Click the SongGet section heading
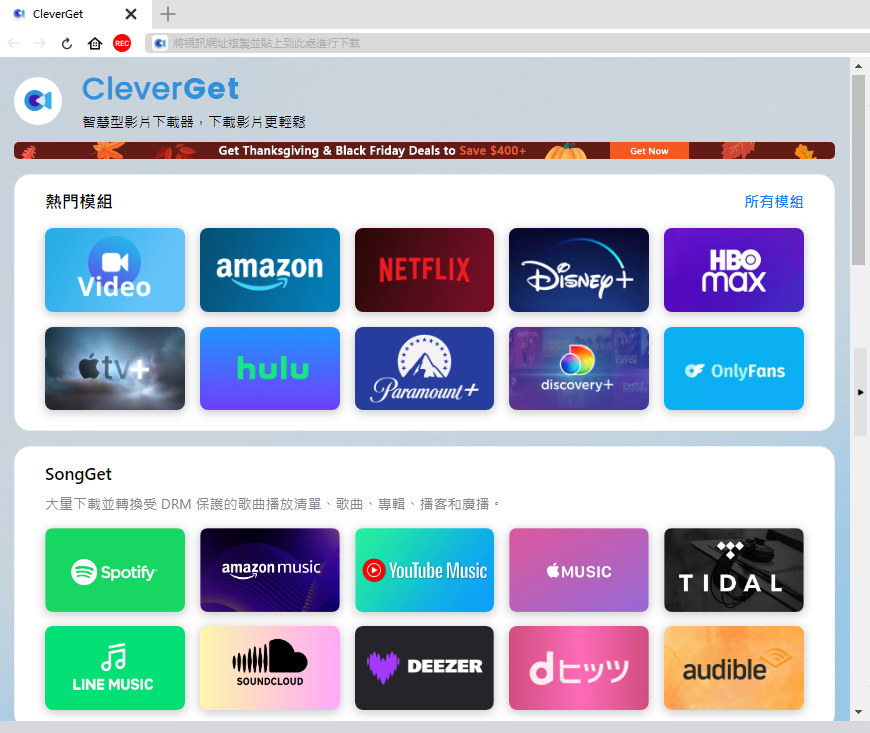The image size is (870, 733). point(78,474)
